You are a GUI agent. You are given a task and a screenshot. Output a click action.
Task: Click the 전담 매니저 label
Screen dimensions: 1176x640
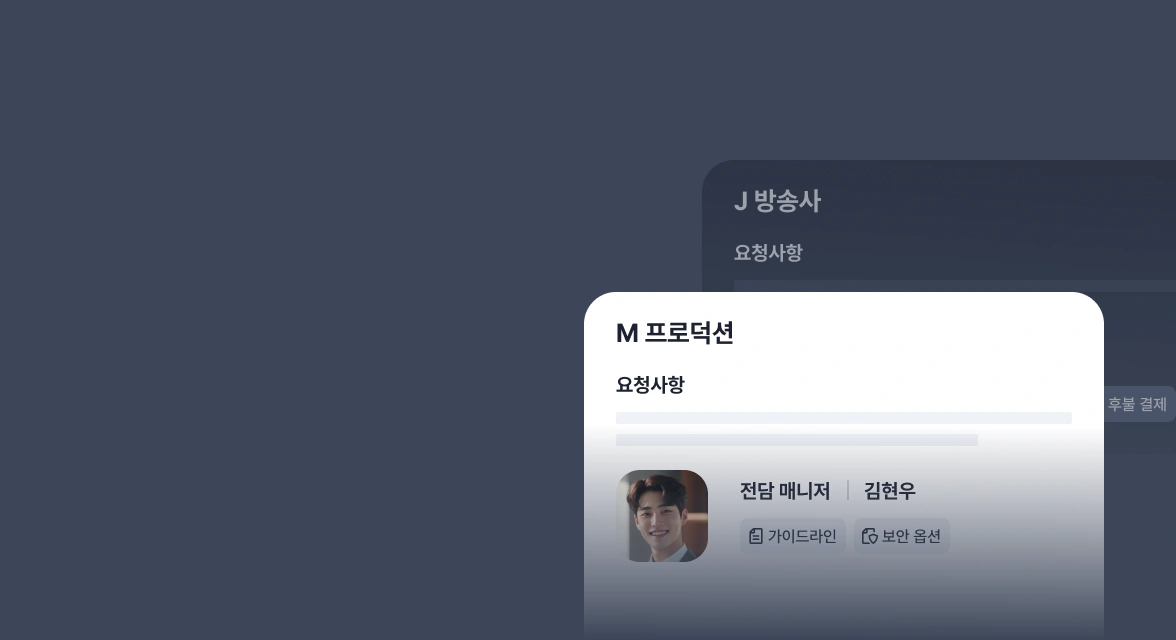pos(784,491)
